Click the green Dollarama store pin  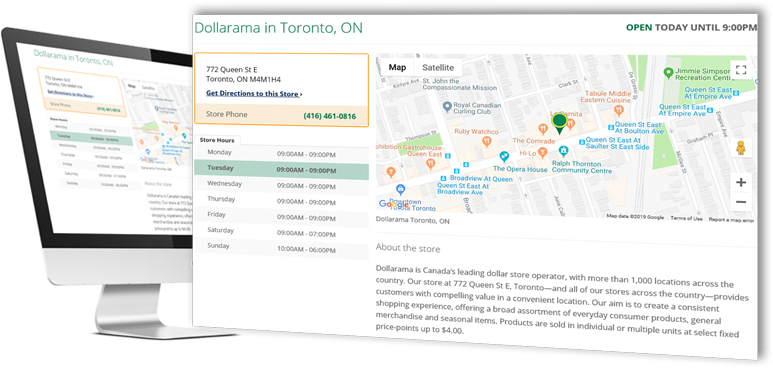559,123
